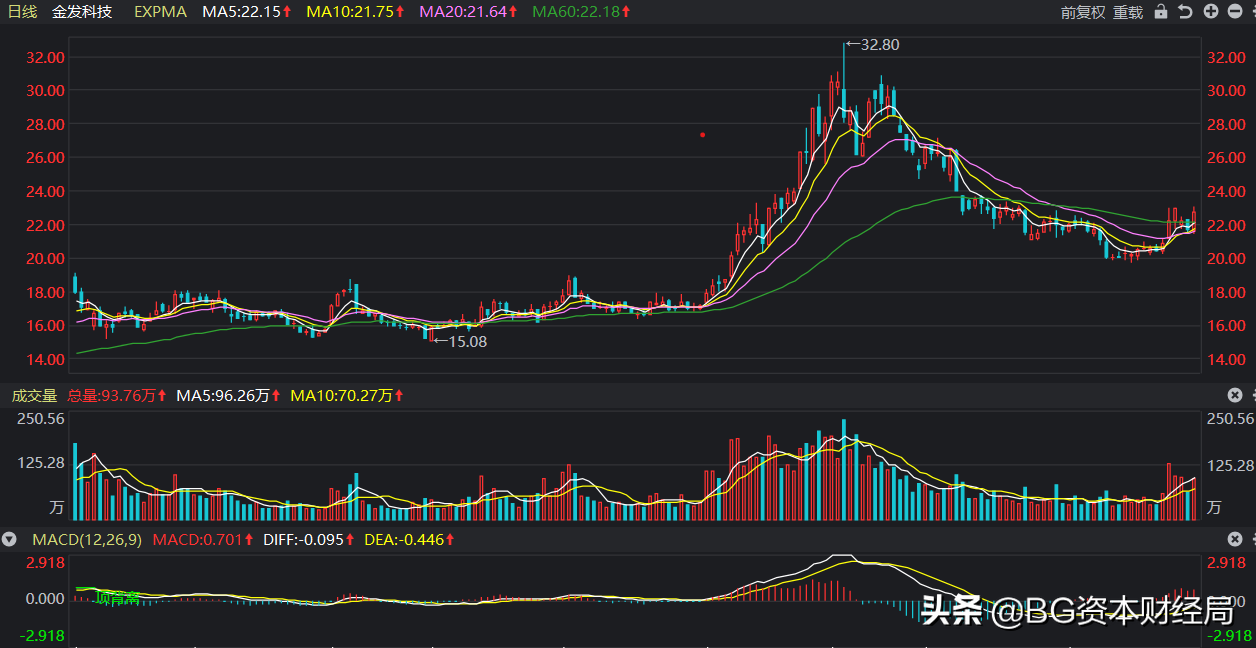Viewport: 1256px width, 648px height.
Task: Click the volume MA10:70.27万 label
Action: click(x=346, y=395)
